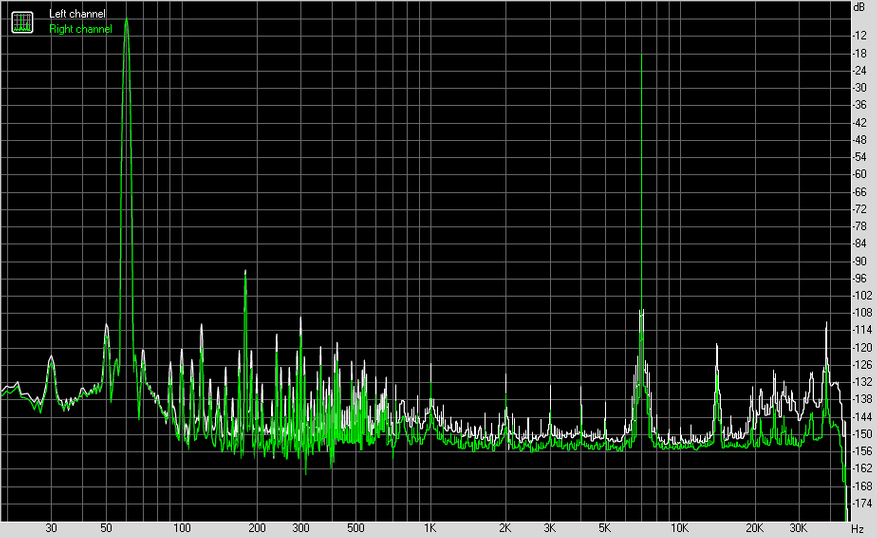Click the 'dB' axis unit label

click(x=859, y=7)
